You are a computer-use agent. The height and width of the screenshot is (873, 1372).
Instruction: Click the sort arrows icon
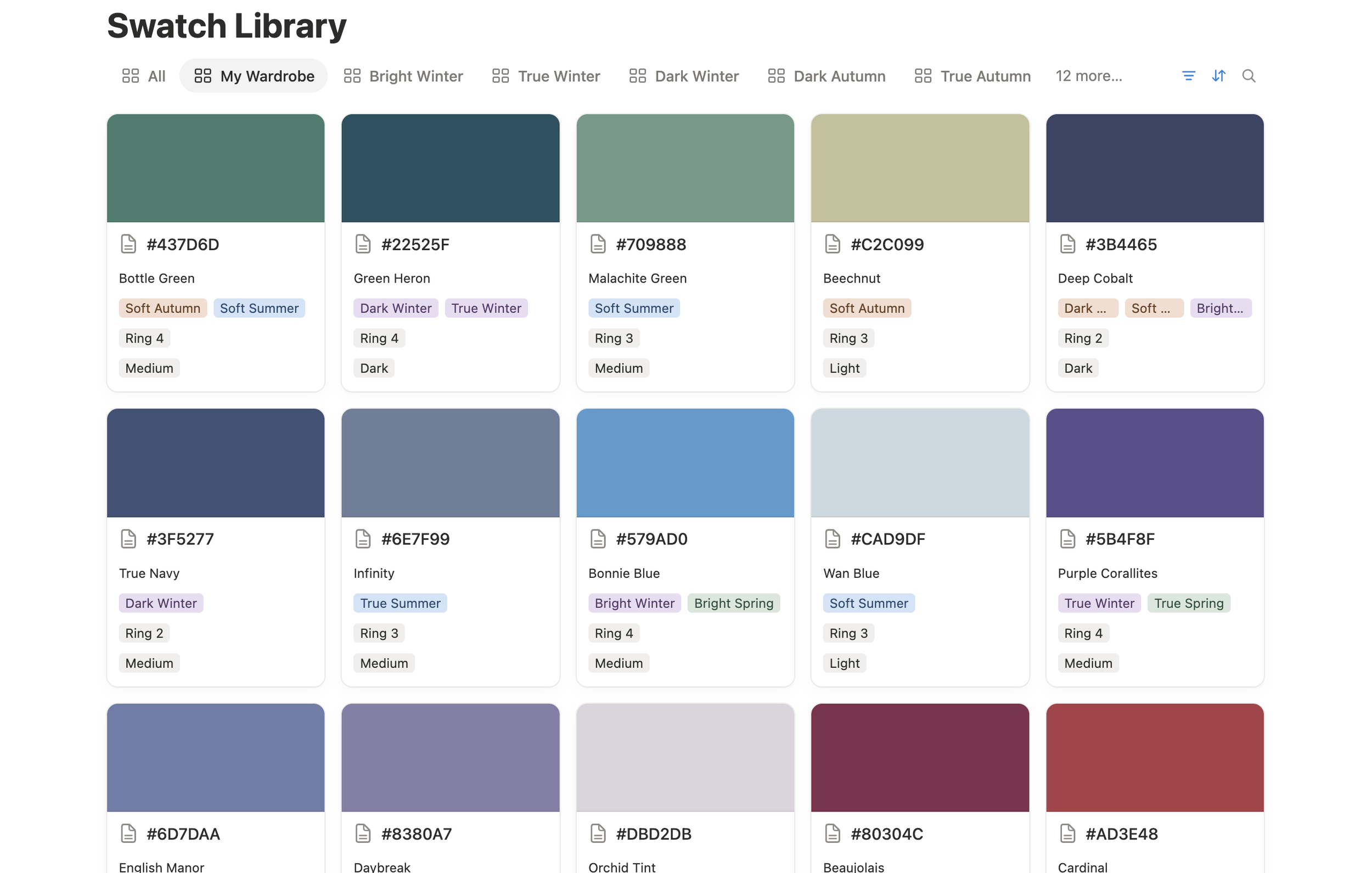1218,76
